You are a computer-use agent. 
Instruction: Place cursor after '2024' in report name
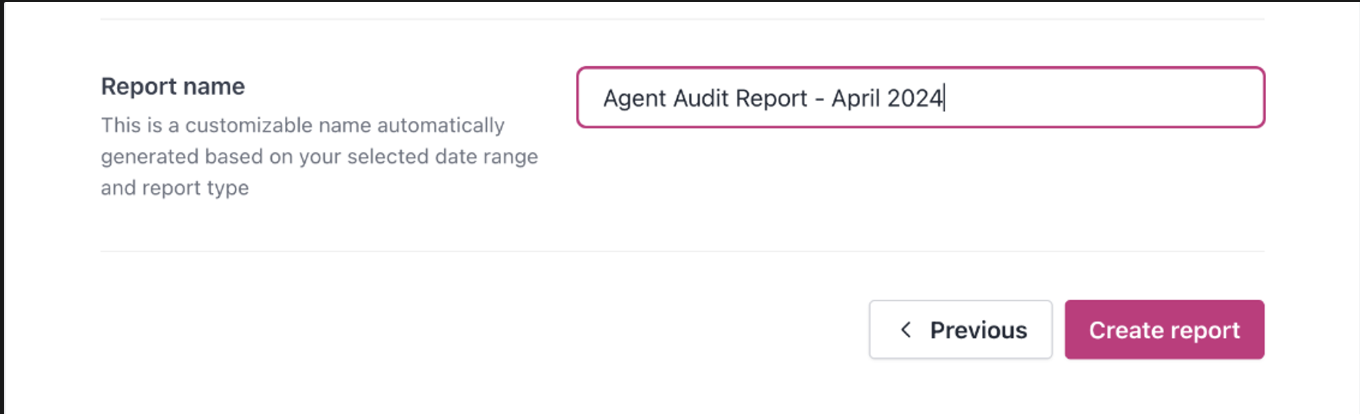point(945,98)
